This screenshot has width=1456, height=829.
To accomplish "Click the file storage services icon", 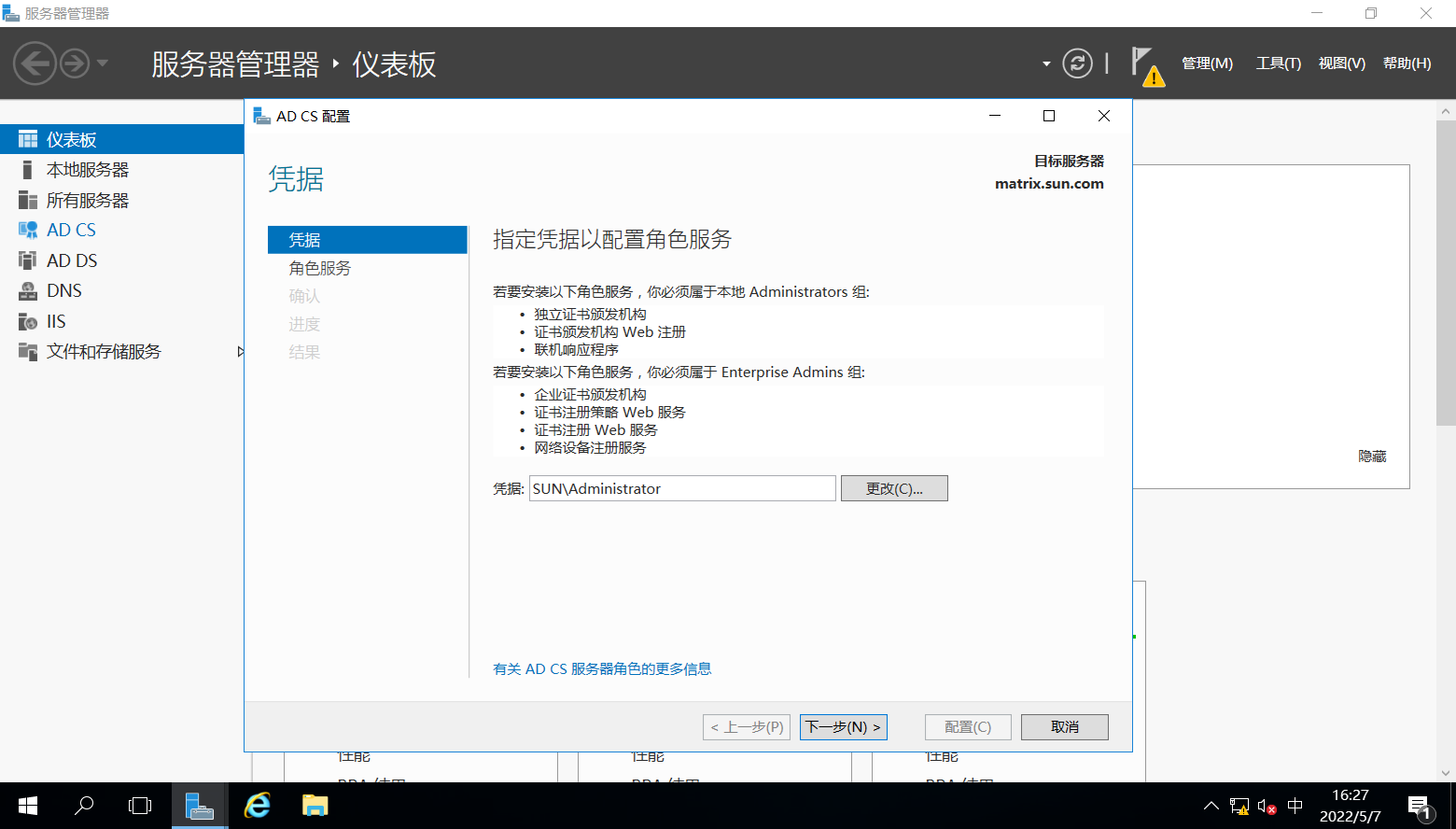I will tap(28, 351).
